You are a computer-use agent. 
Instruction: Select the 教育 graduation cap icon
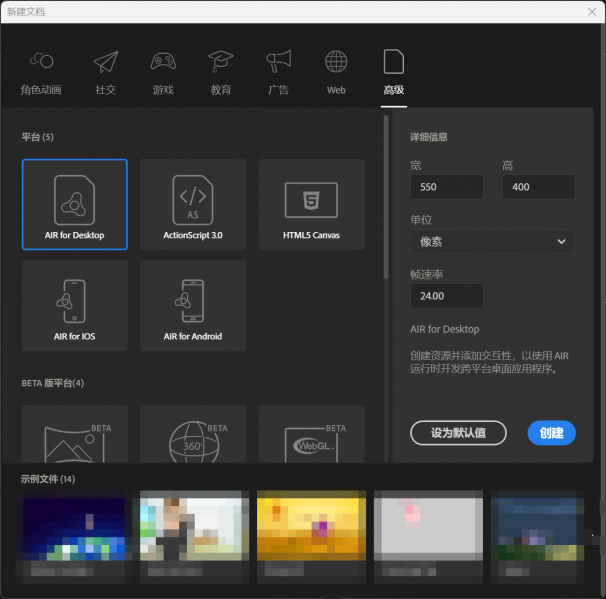pyautogui.click(x=221, y=61)
